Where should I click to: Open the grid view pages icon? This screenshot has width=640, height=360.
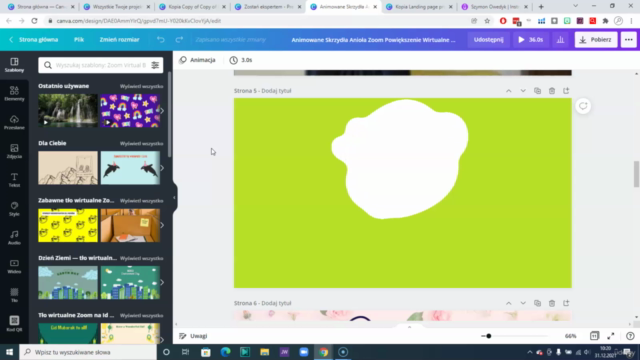coord(594,336)
